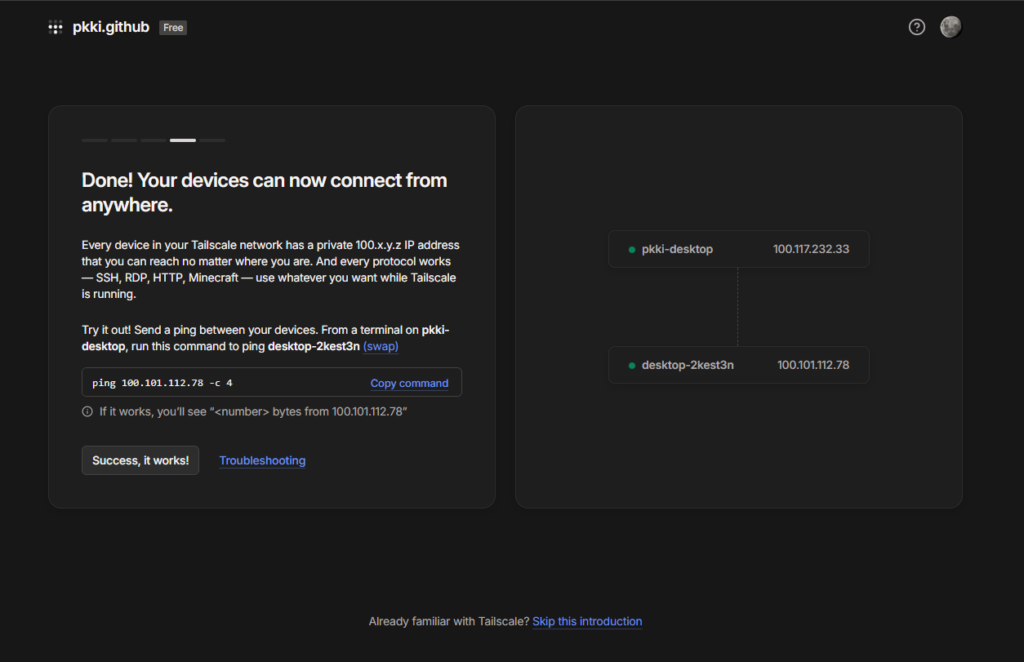Swap the ping source and target devices
This screenshot has height=662, width=1024.
pyautogui.click(x=395, y=346)
